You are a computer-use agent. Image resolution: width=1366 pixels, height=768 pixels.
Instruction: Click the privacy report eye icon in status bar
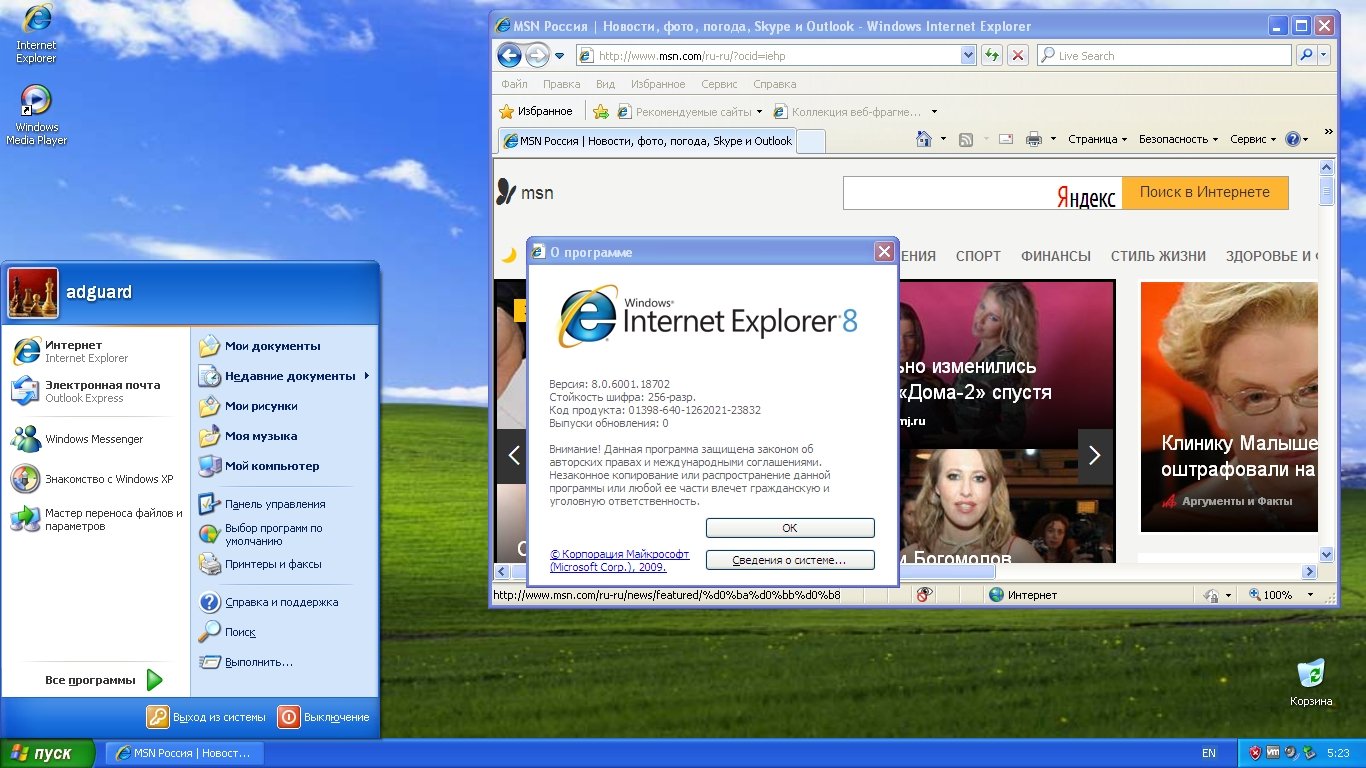tap(924, 595)
